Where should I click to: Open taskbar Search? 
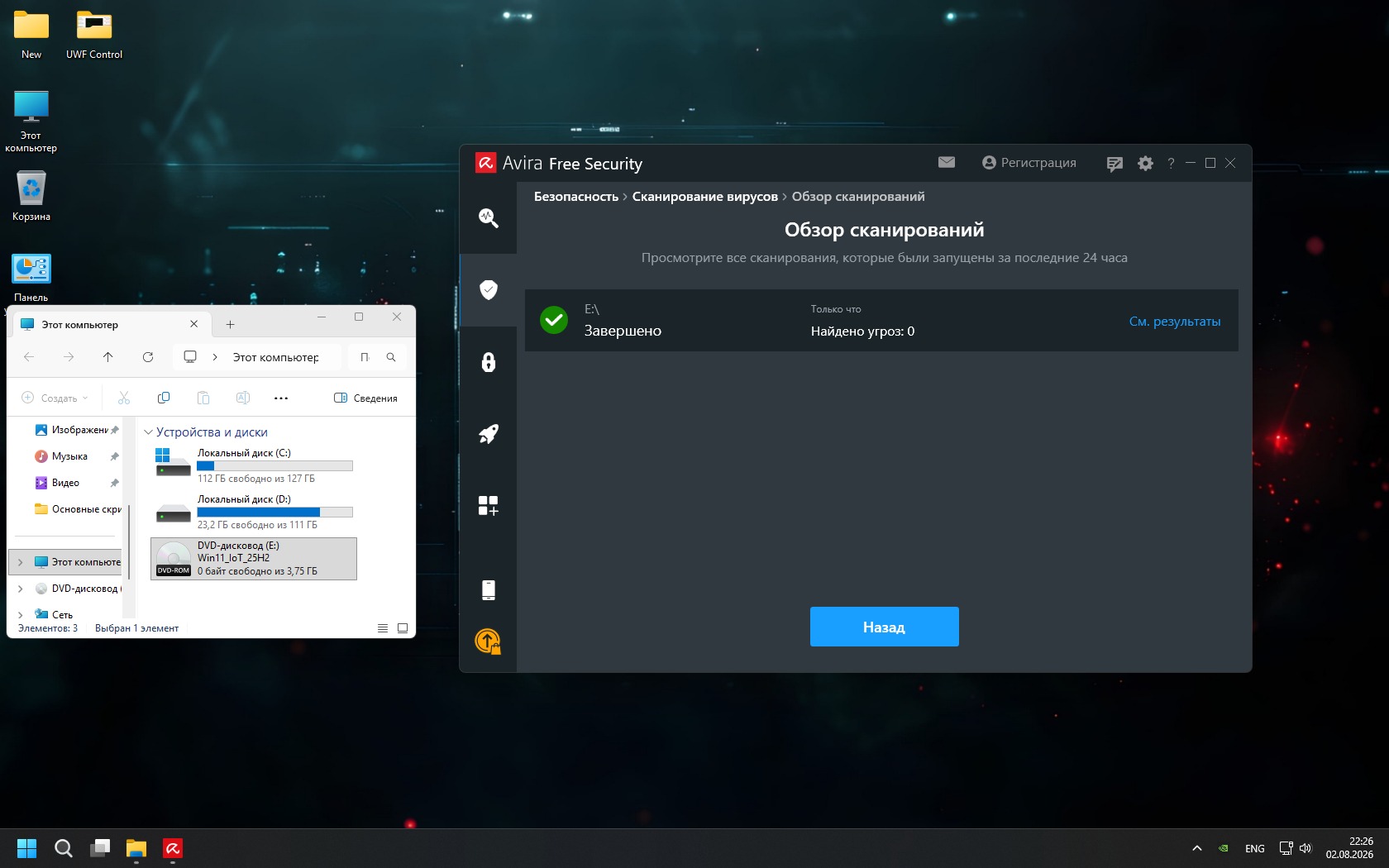click(x=64, y=848)
